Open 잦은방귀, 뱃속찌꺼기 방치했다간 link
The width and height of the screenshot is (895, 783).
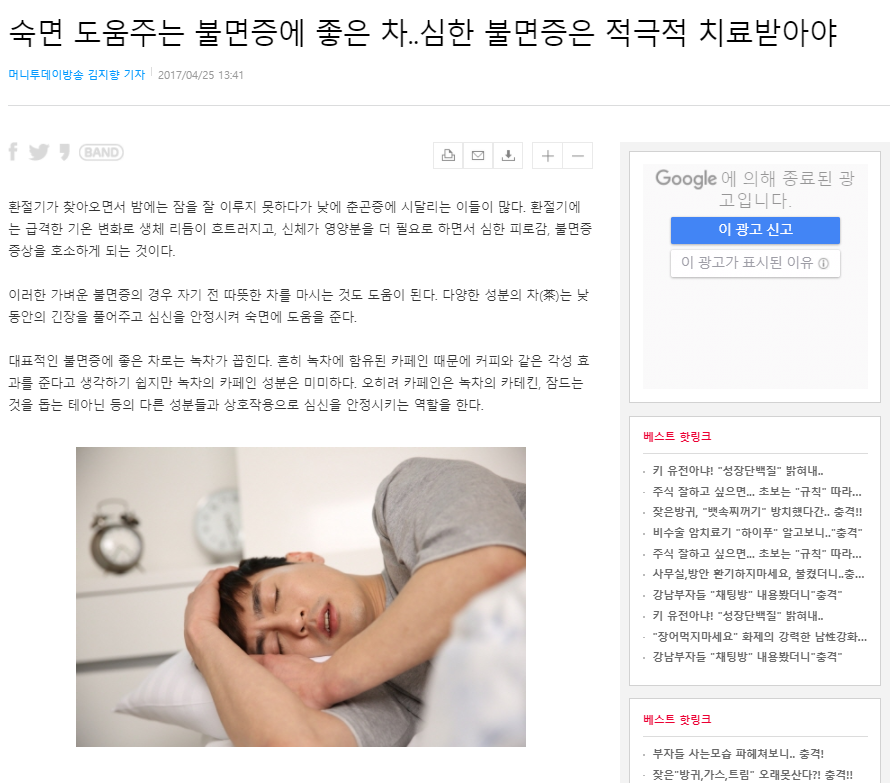[x=757, y=512]
